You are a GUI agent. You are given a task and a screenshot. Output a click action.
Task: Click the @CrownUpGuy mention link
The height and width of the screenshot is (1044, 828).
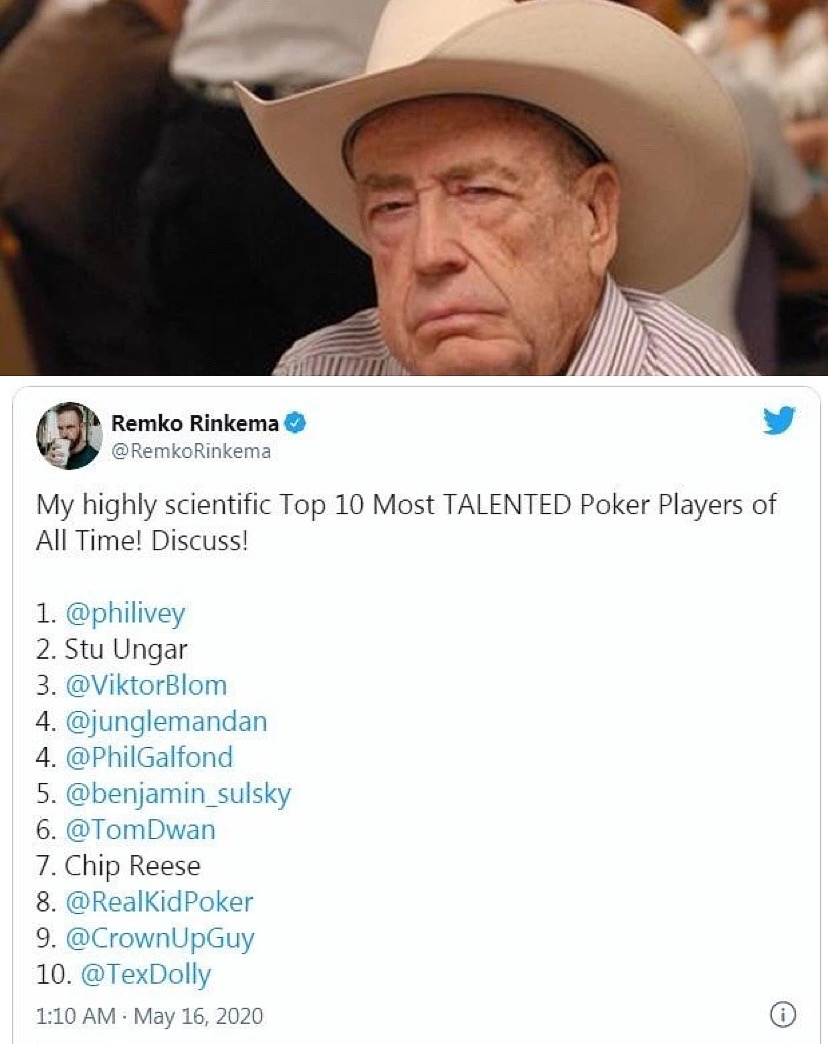[160, 939]
